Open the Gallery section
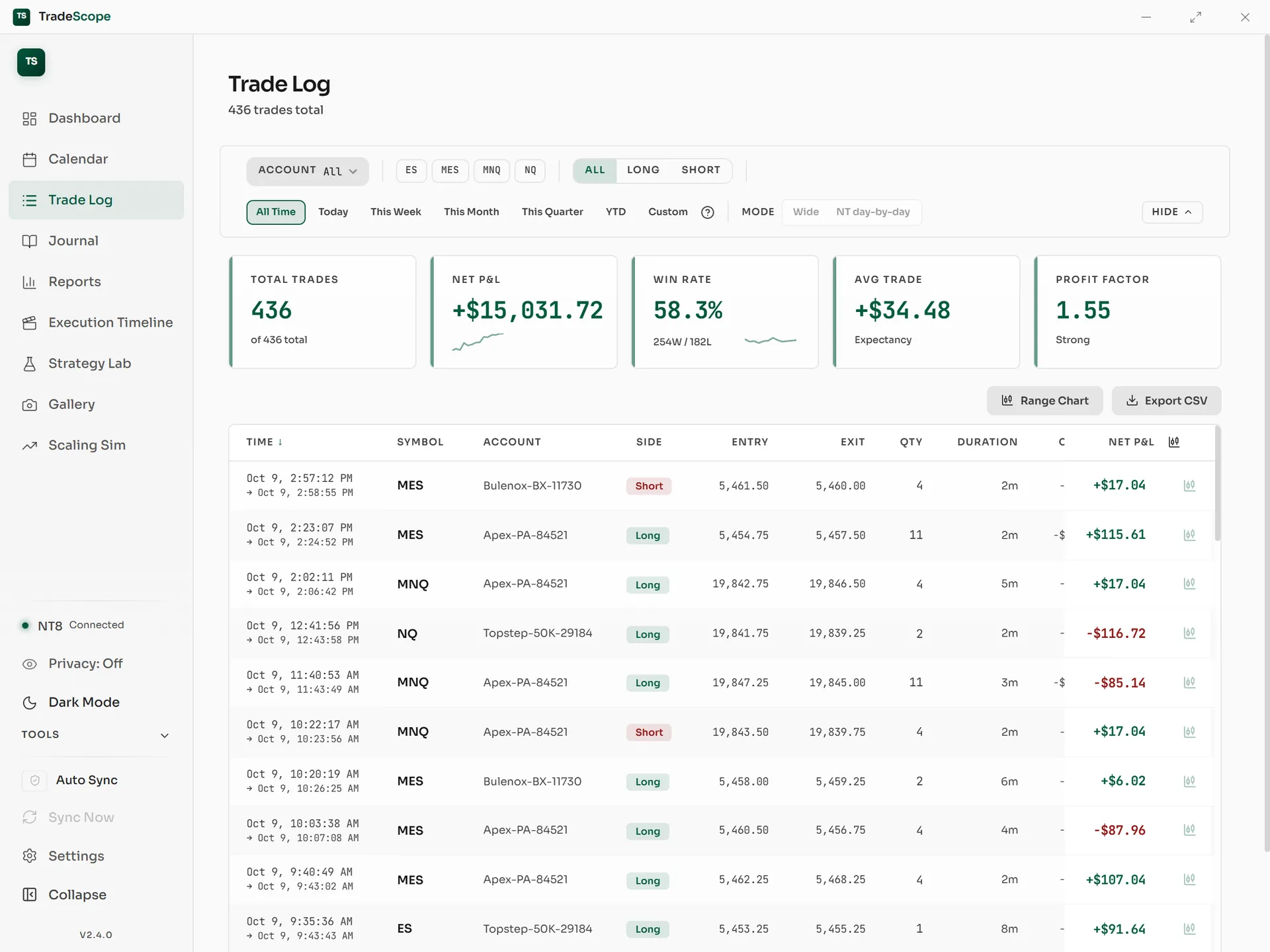 point(96,405)
